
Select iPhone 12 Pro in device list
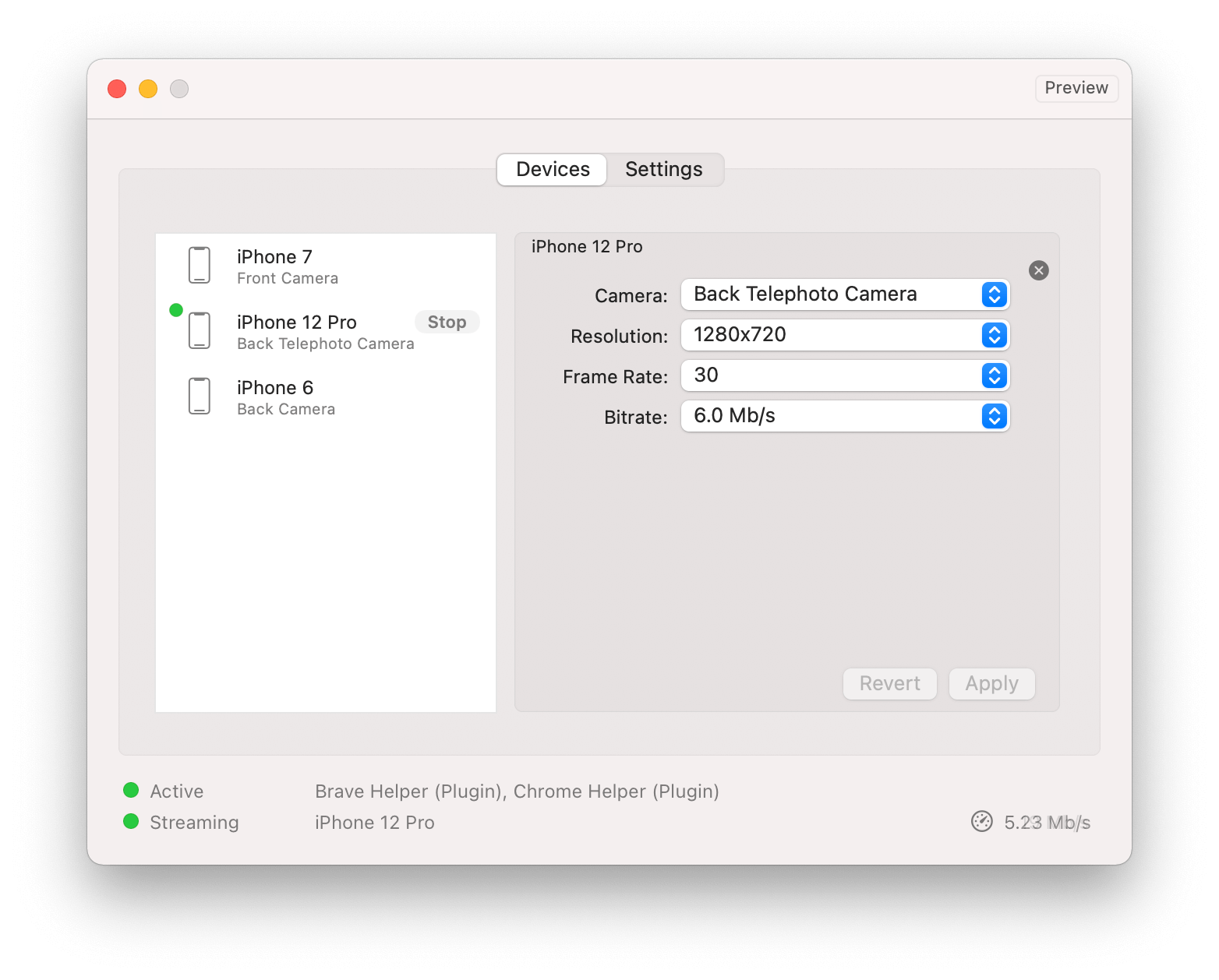tap(326, 331)
